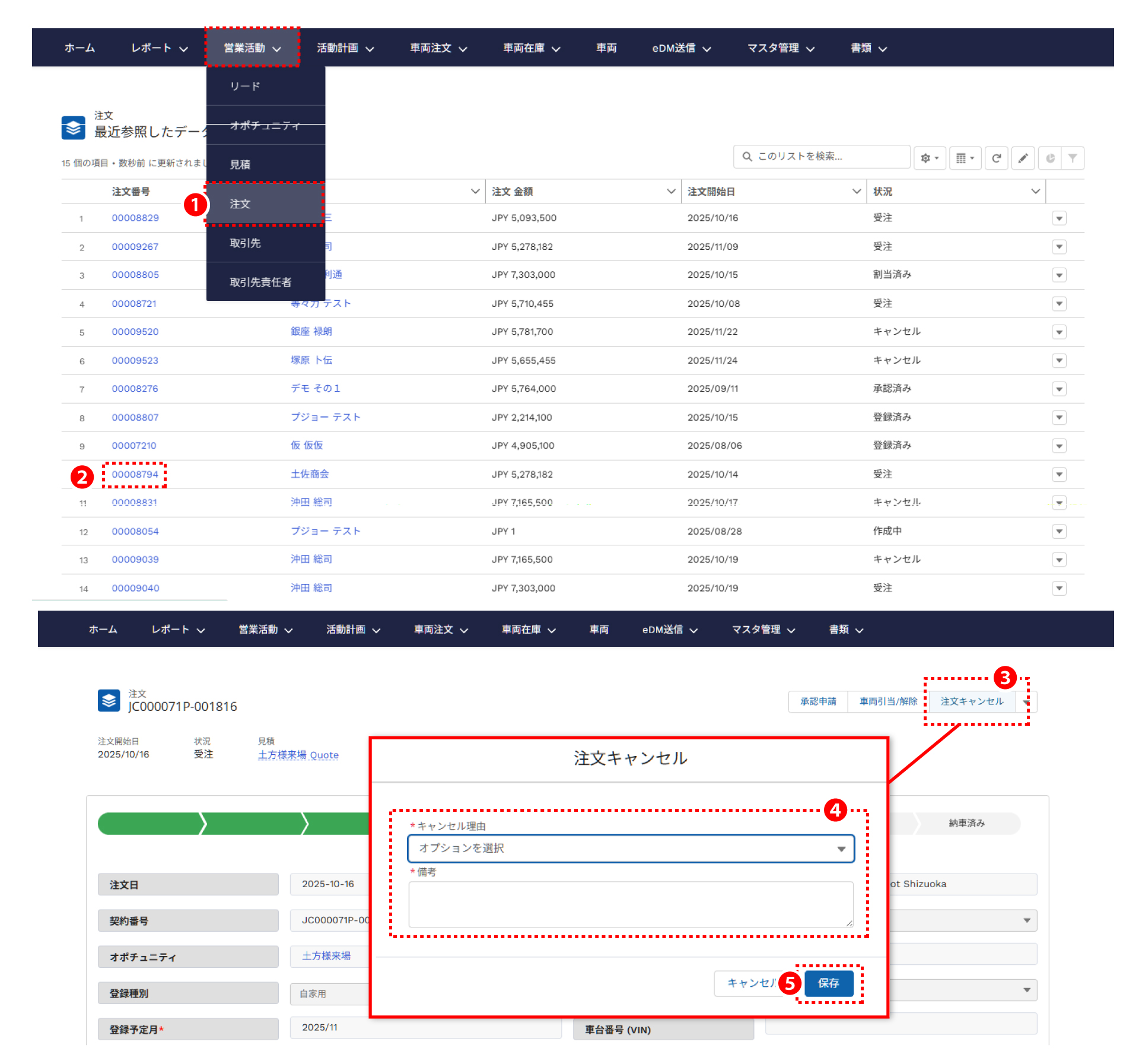
Task: Click the chart pie icon
Action: [1050, 158]
